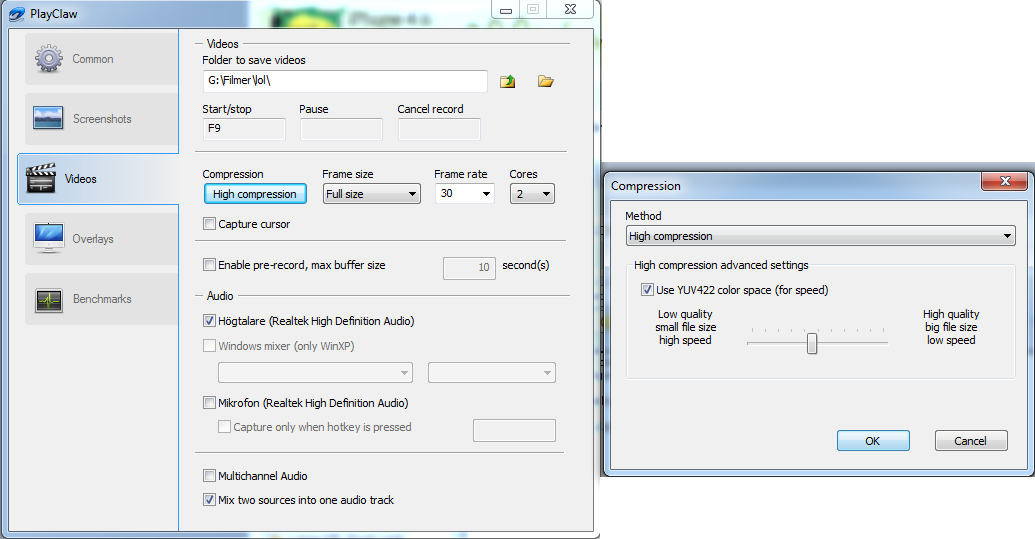Open the Frame size dropdown

point(372,194)
